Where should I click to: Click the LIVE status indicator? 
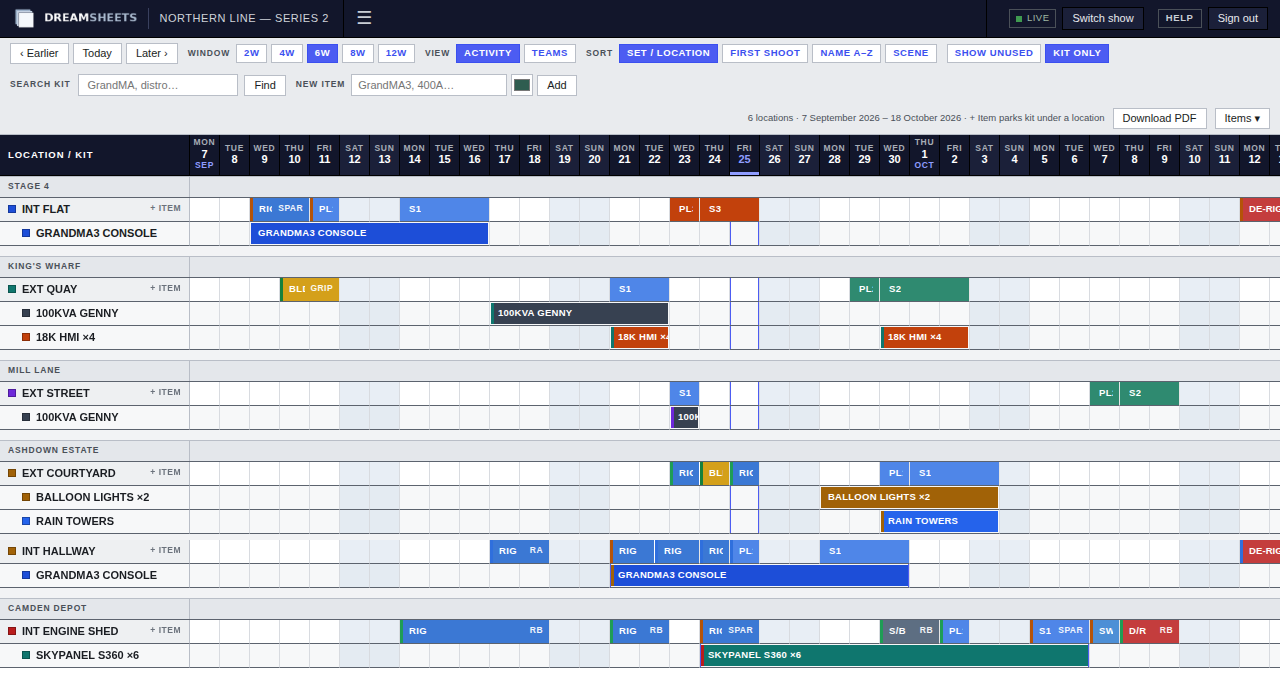(1032, 18)
